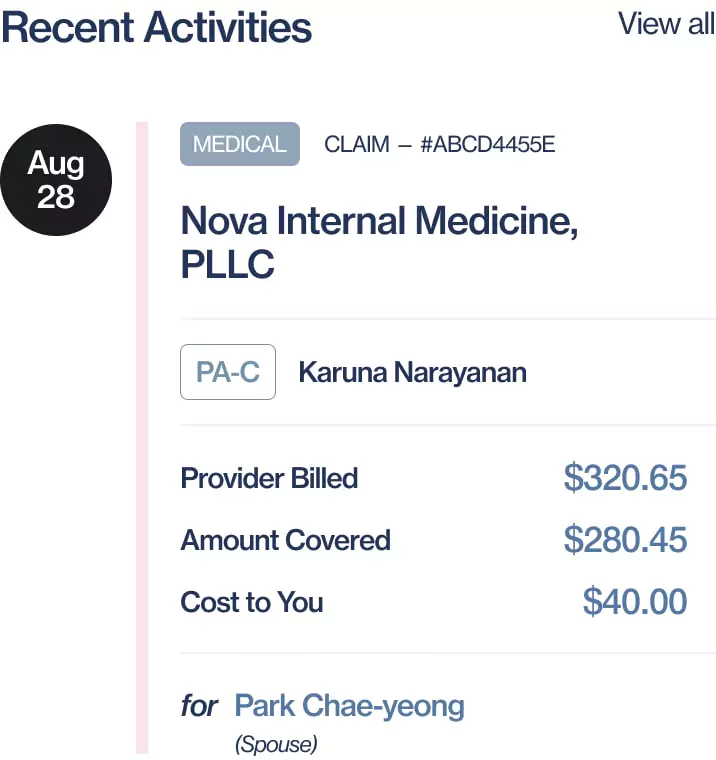This screenshot has width=716, height=760.
Task: Click the Aug 28 date badge
Action: 56,180
